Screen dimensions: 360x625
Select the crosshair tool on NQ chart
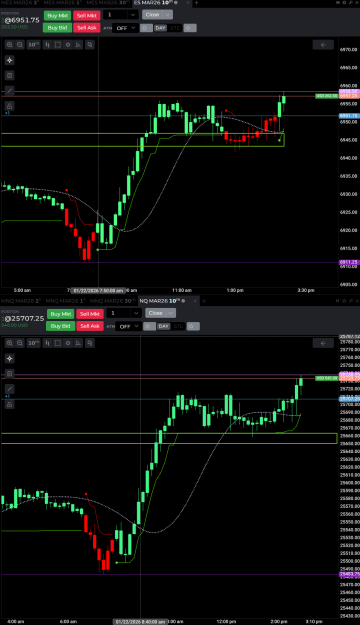10,358
